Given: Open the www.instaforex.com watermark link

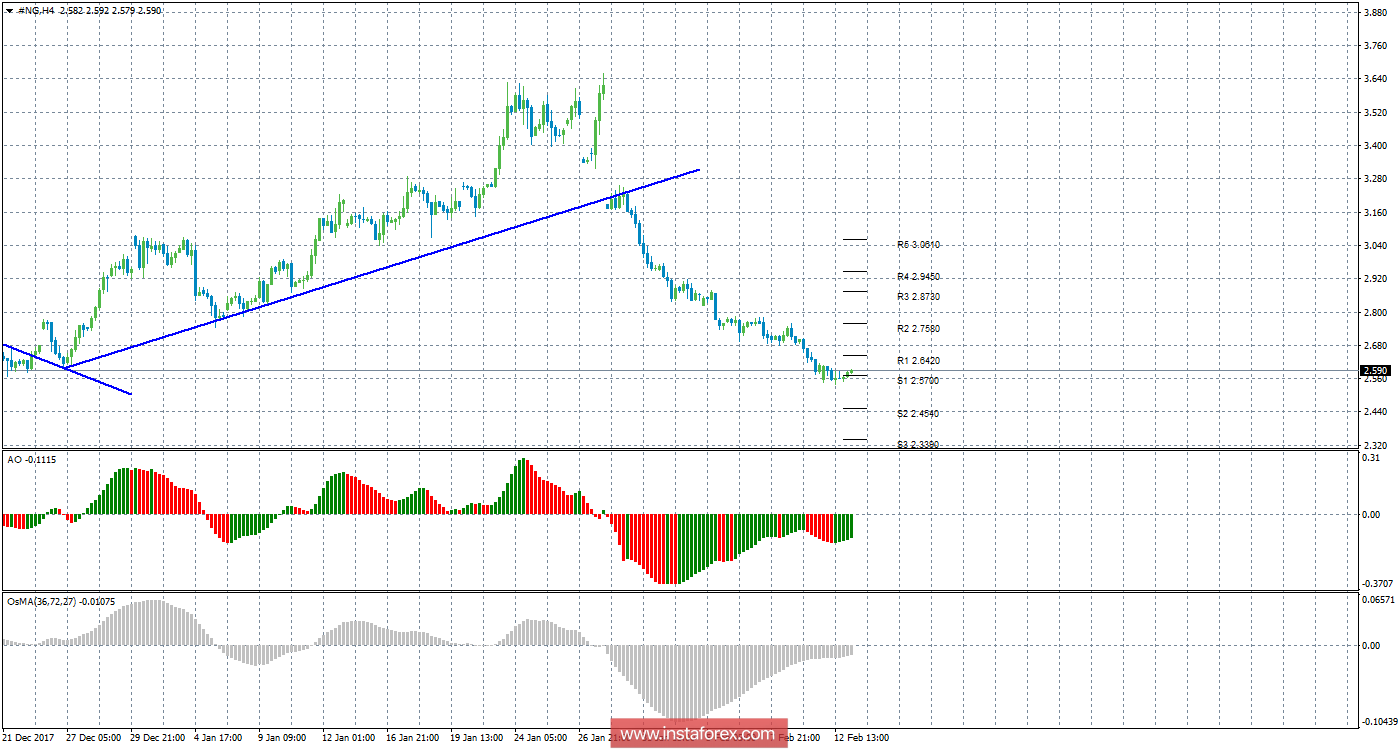Looking at the screenshot, I should point(697,734).
